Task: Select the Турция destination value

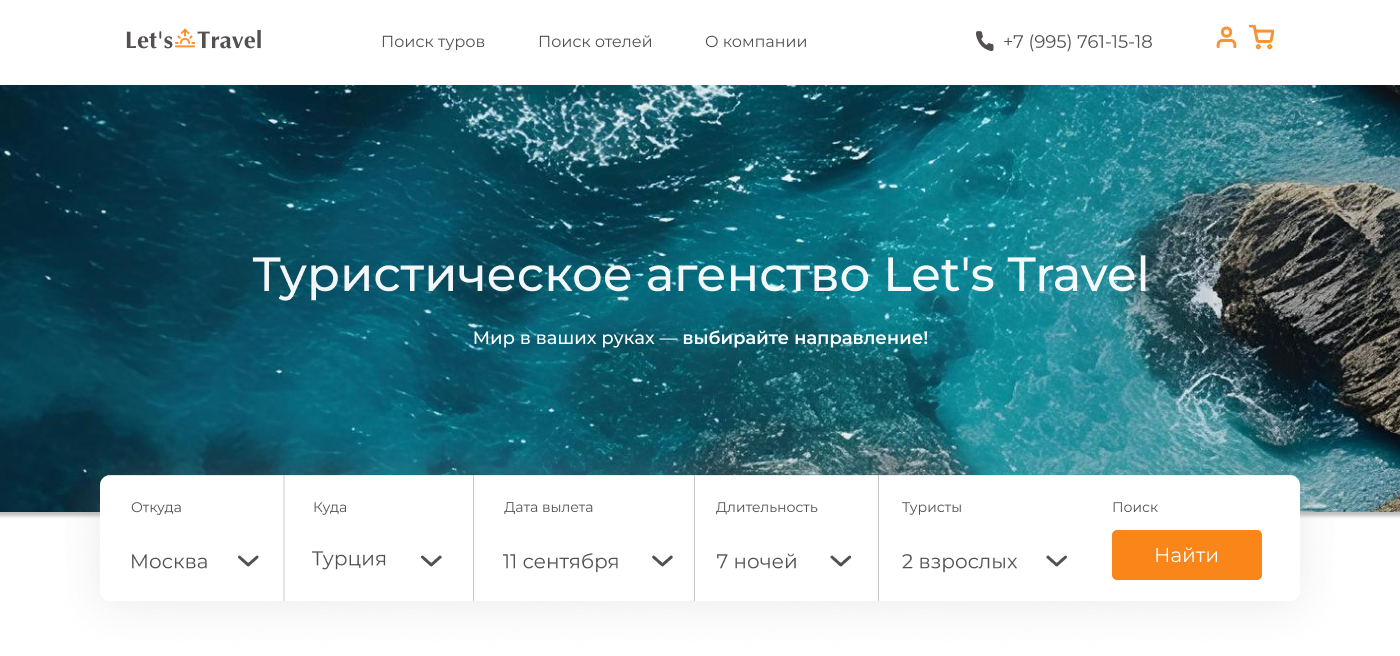Action: pos(349,559)
